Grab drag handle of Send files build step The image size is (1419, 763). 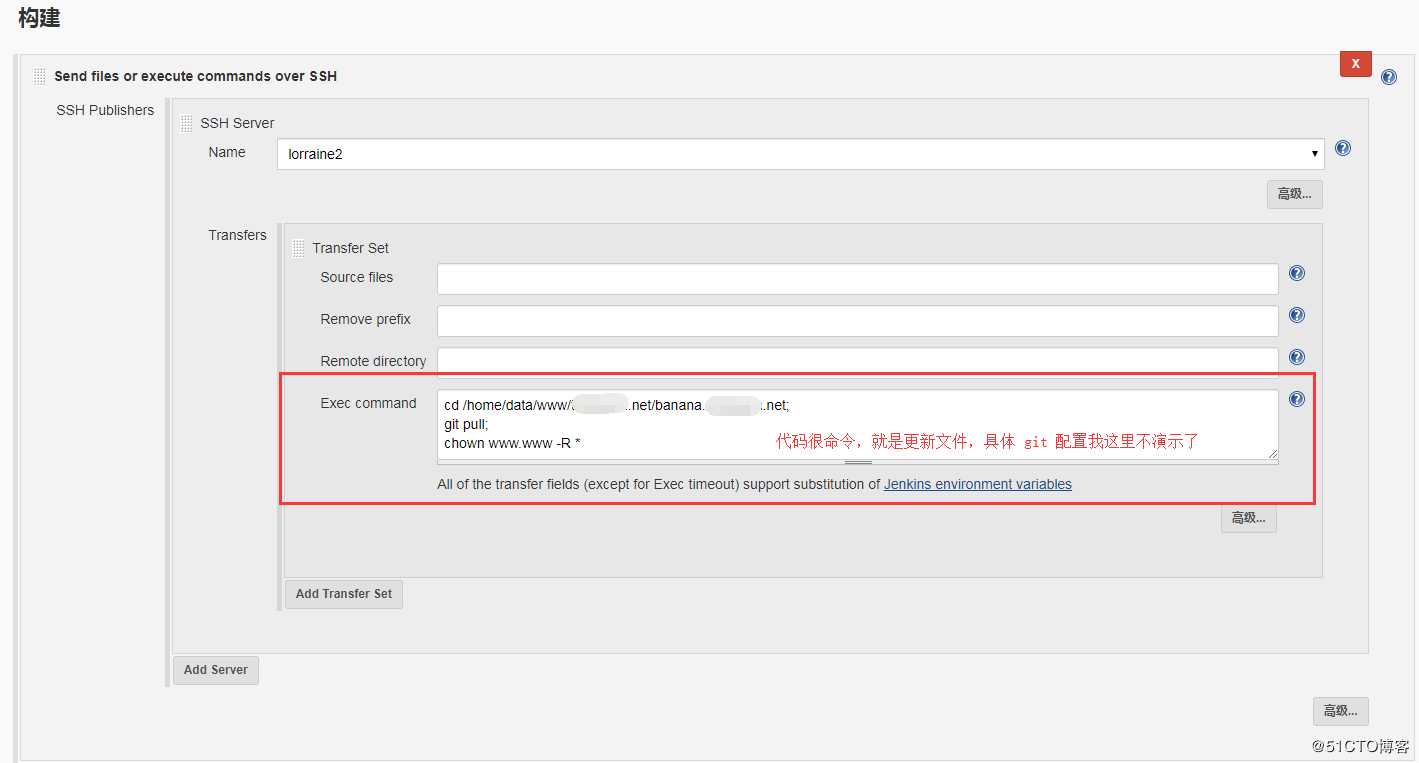click(x=40, y=76)
